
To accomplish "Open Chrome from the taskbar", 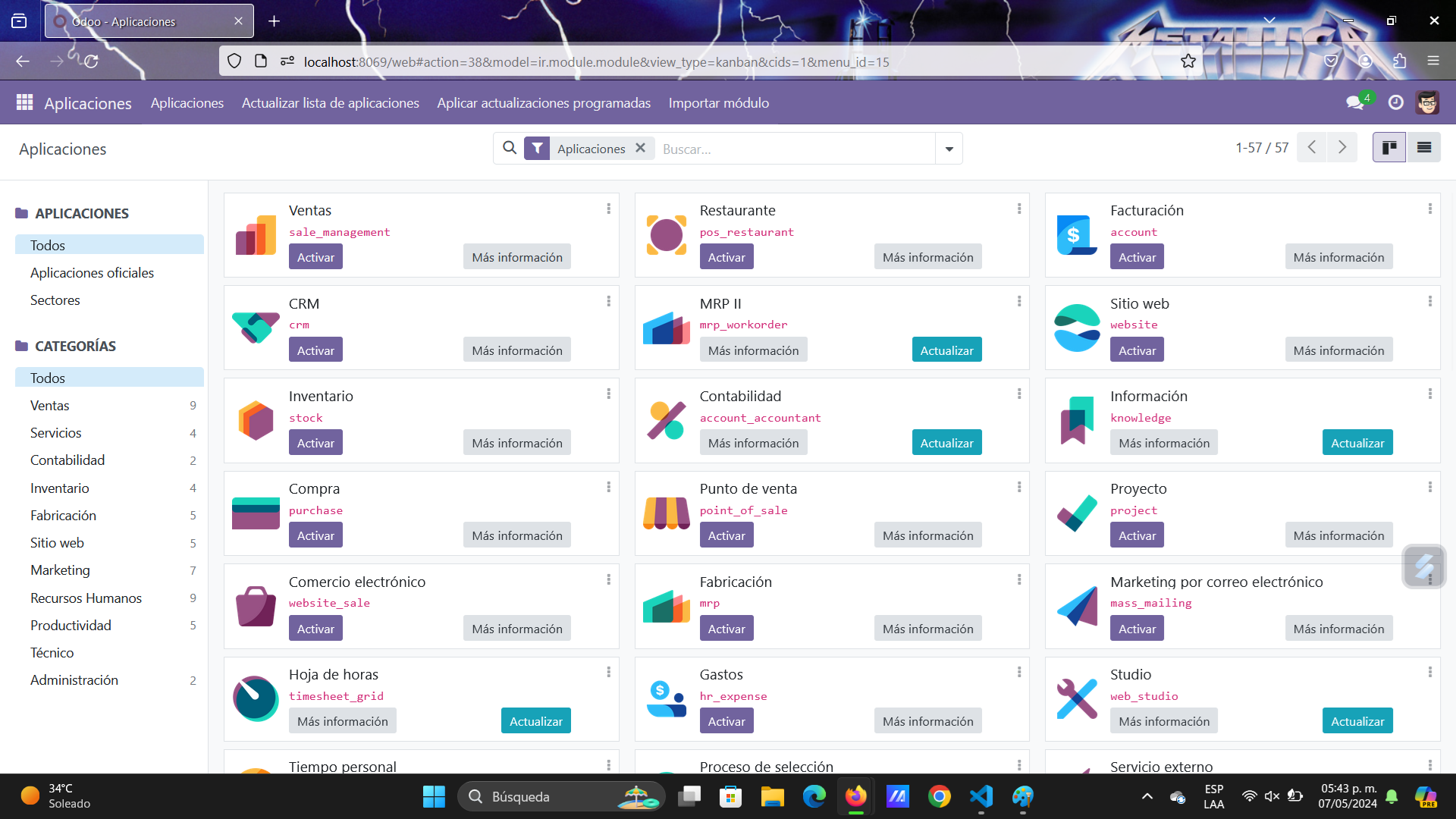I will click(x=939, y=796).
